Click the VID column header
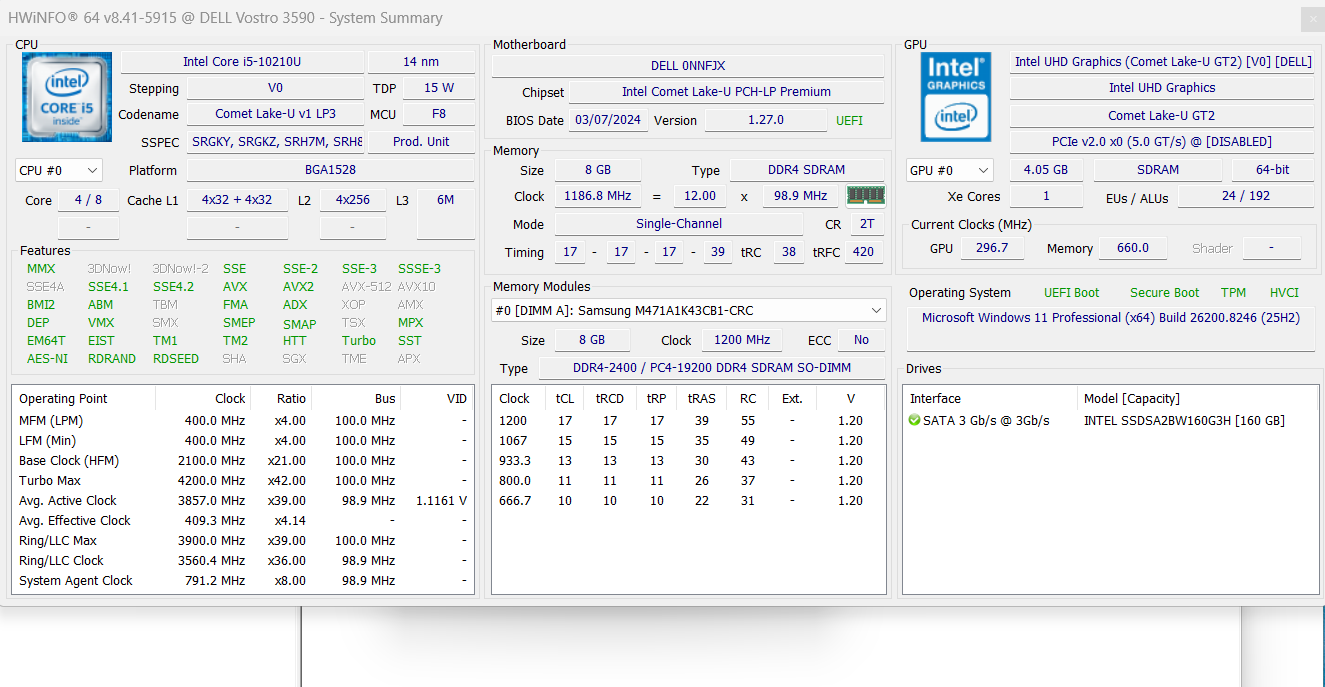 (x=436, y=398)
